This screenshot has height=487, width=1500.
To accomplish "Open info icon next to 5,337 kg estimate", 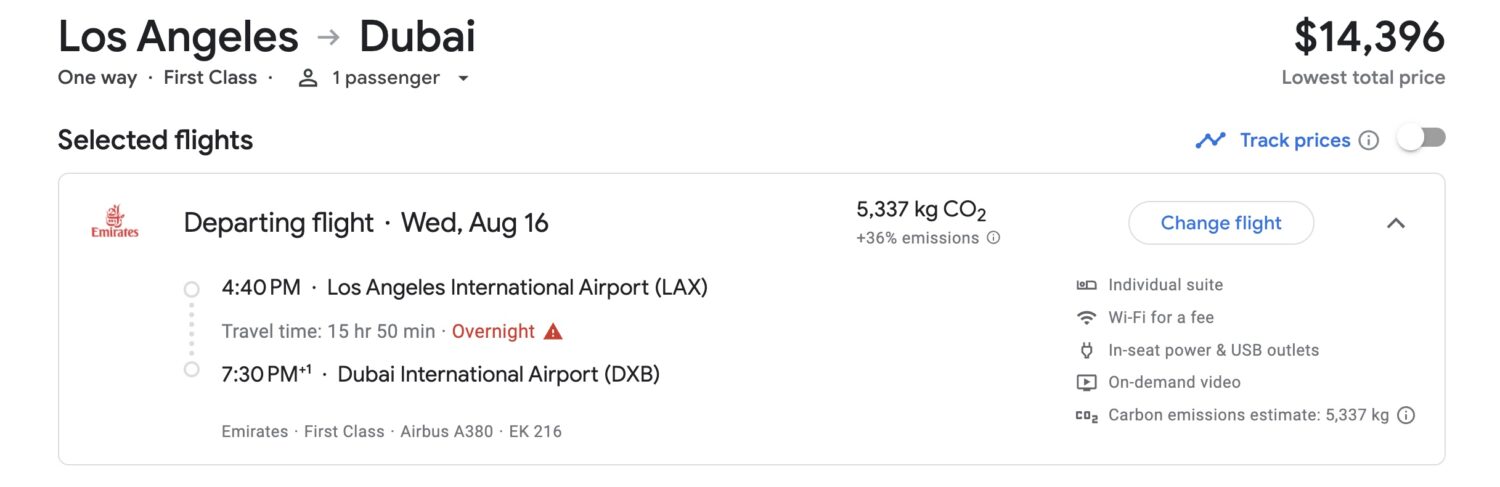I will [x=1406, y=415].
